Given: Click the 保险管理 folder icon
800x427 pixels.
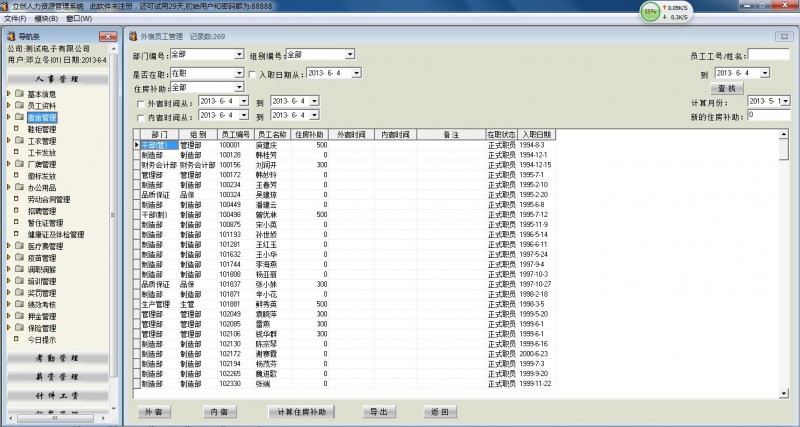Looking at the screenshot, I should tap(19, 327).
